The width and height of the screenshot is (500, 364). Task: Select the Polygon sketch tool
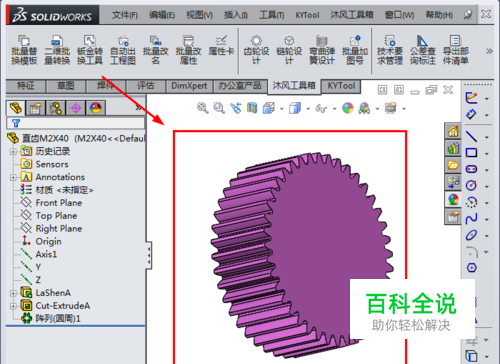point(472,268)
